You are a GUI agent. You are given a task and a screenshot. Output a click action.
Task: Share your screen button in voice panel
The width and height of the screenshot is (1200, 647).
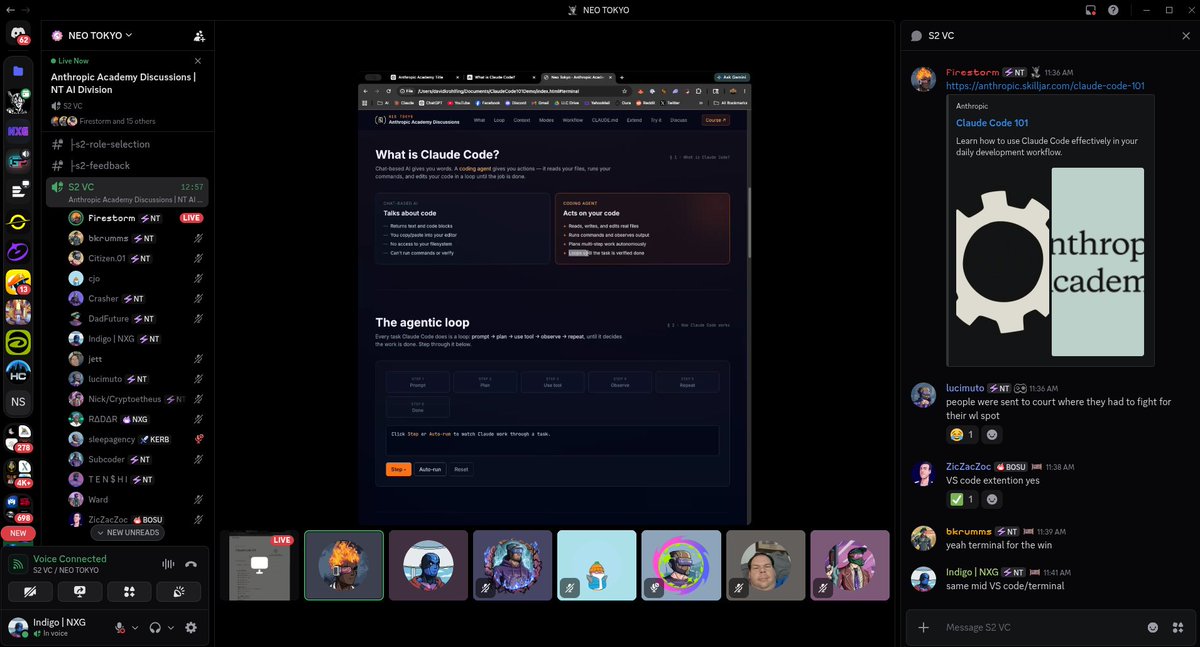tap(79, 592)
